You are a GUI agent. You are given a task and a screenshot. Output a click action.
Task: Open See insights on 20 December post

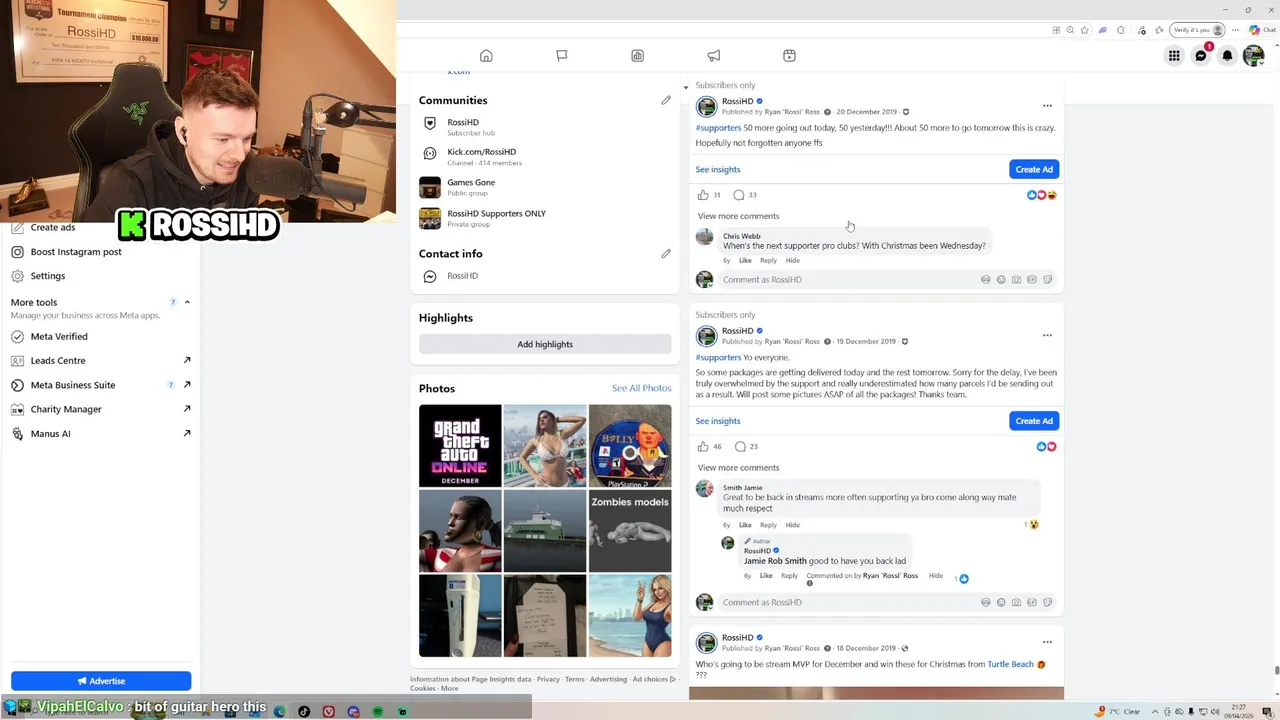coord(718,170)
